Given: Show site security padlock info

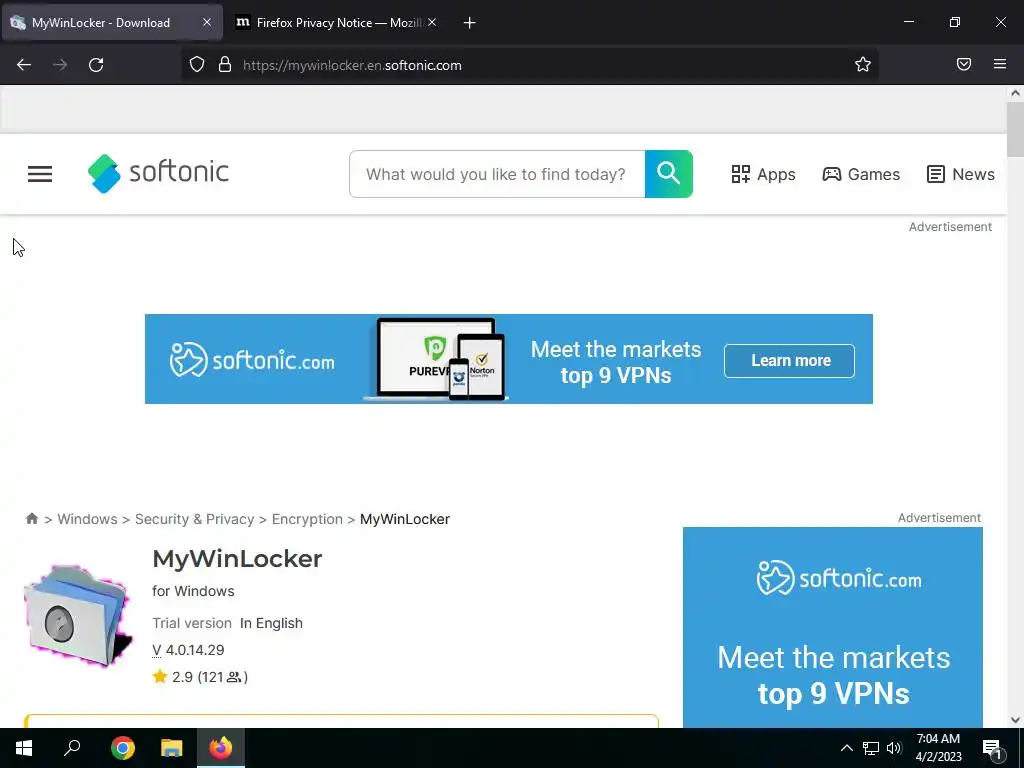Looking at the screenshot, I should tap(225, 64).
